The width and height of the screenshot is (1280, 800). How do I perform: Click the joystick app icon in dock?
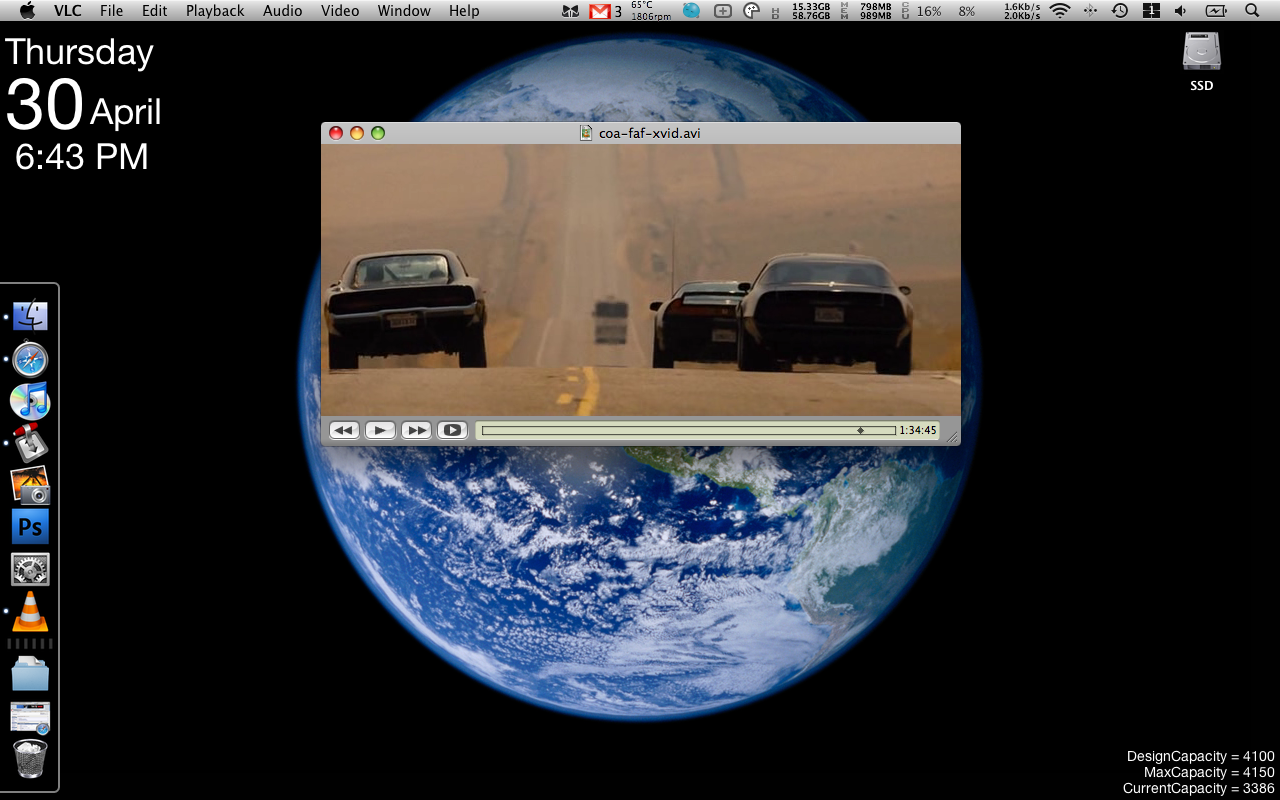[30, 443]
